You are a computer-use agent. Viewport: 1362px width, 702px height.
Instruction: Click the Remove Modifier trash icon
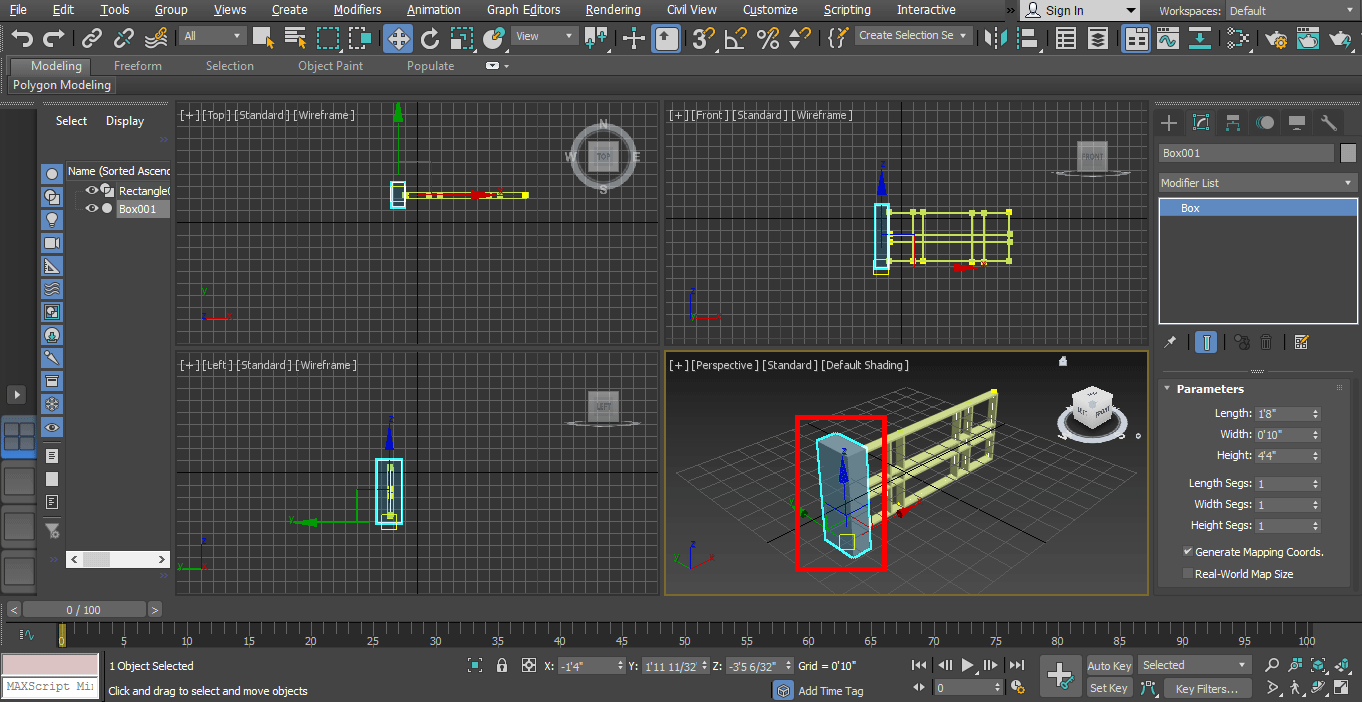point(1265,342)
